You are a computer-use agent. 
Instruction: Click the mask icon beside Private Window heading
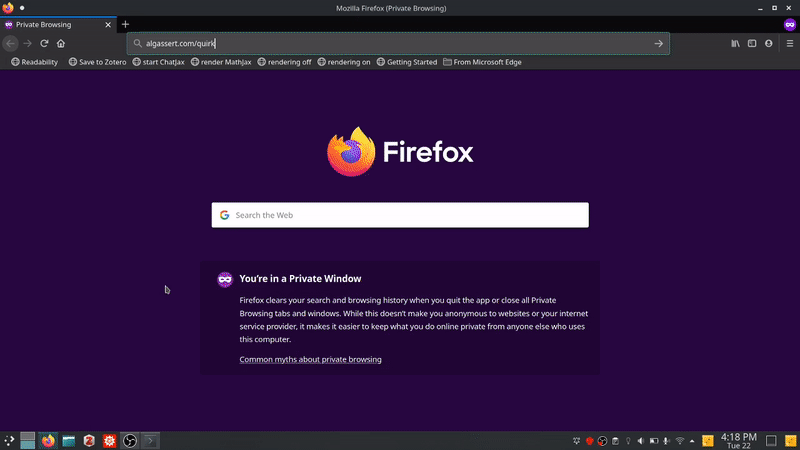click(x=225, y=279)
